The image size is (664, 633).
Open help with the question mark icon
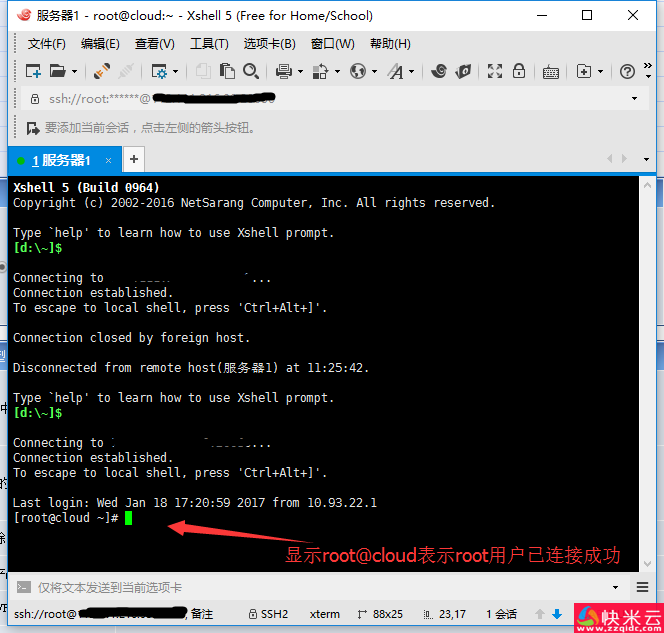point(627,72)
